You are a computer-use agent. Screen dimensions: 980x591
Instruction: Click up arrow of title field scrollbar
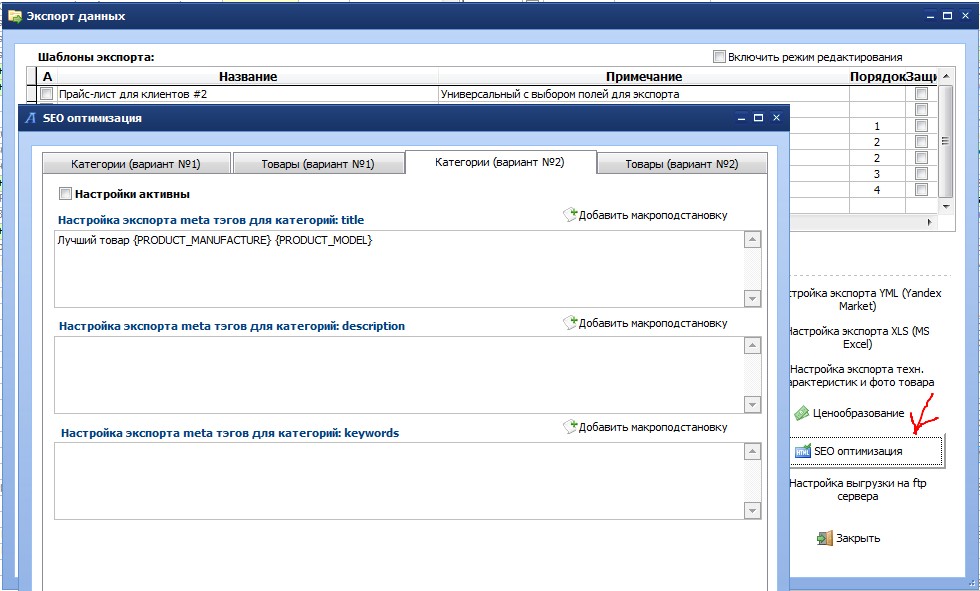(x=752, y=239)
